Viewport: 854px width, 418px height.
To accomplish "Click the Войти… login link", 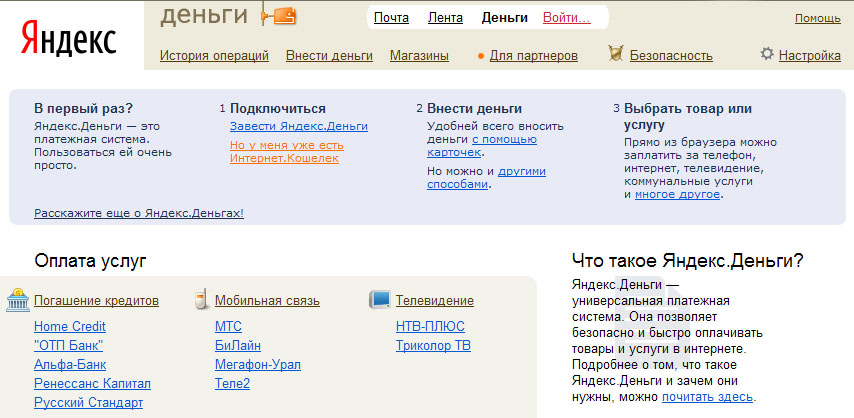I will [566, 18].
